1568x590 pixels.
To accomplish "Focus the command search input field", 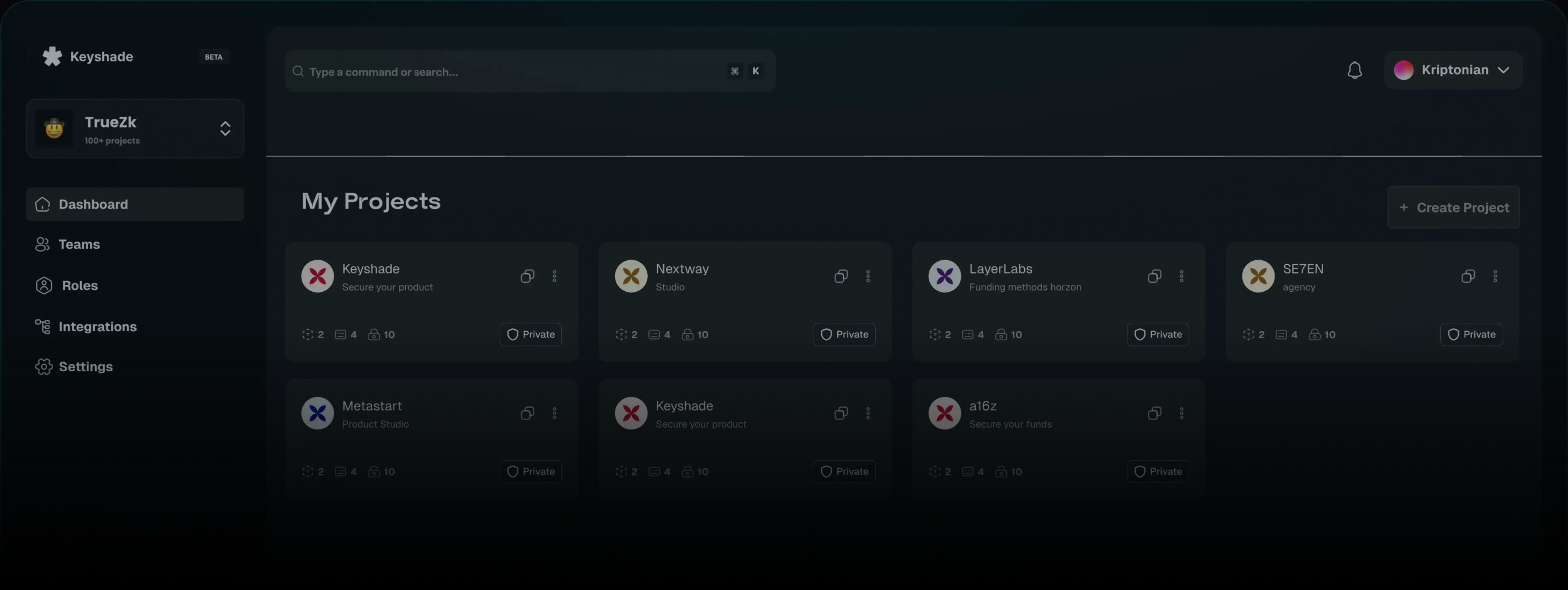I will click(x=511, y=72).
